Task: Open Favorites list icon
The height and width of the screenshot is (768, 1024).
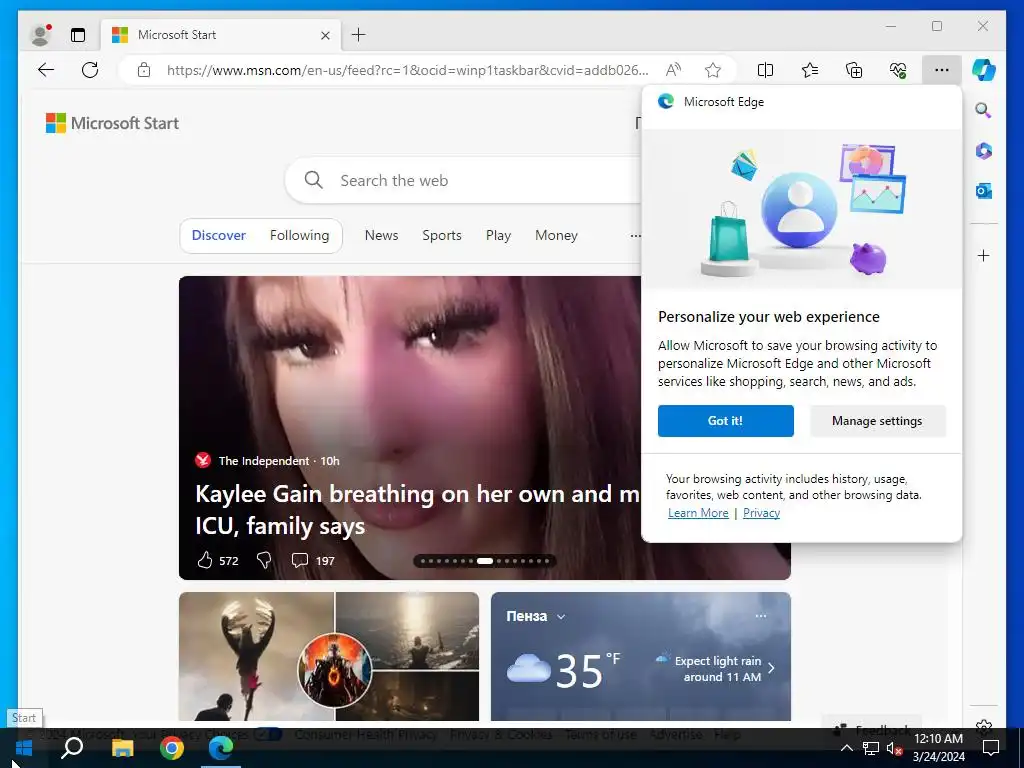Action: 810,70
